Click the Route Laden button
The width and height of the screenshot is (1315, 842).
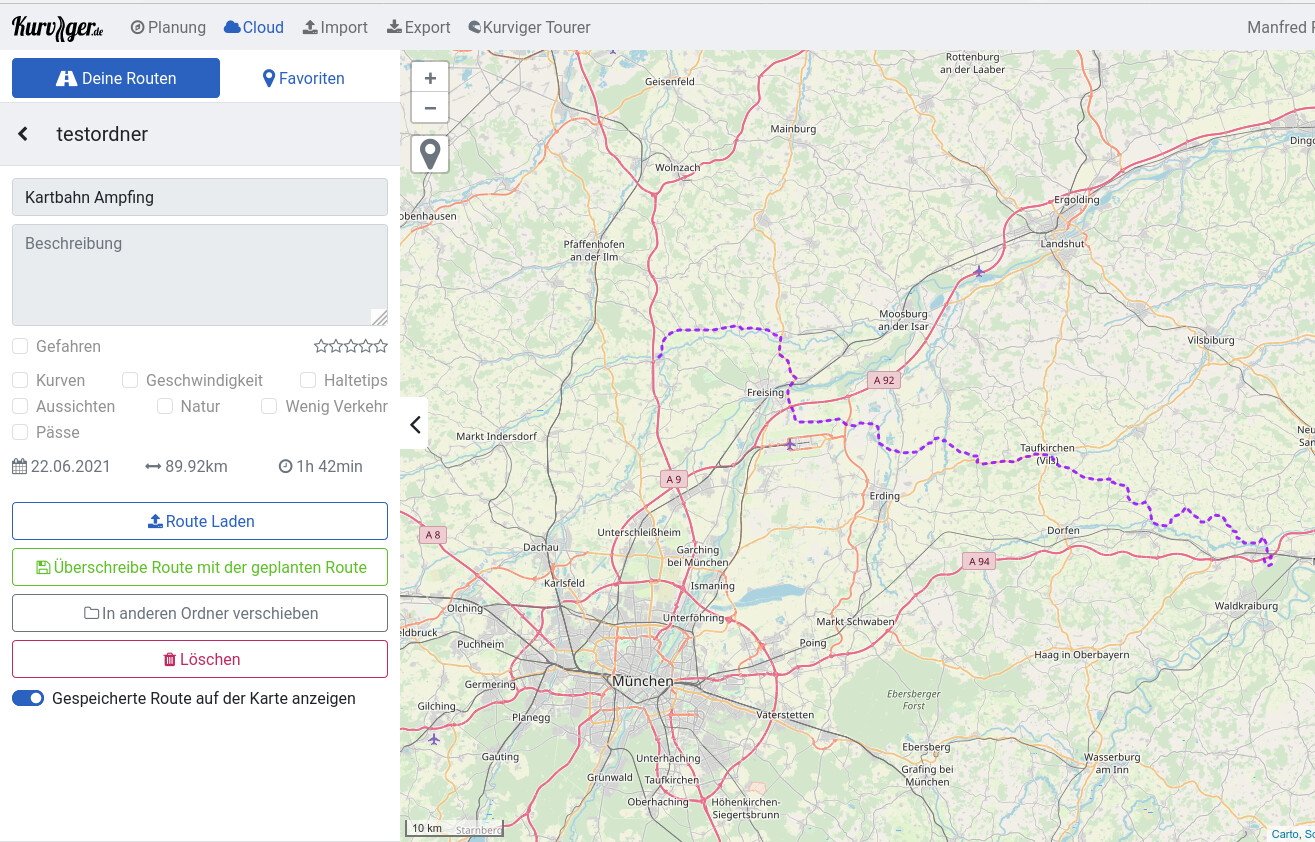point(200,521)
